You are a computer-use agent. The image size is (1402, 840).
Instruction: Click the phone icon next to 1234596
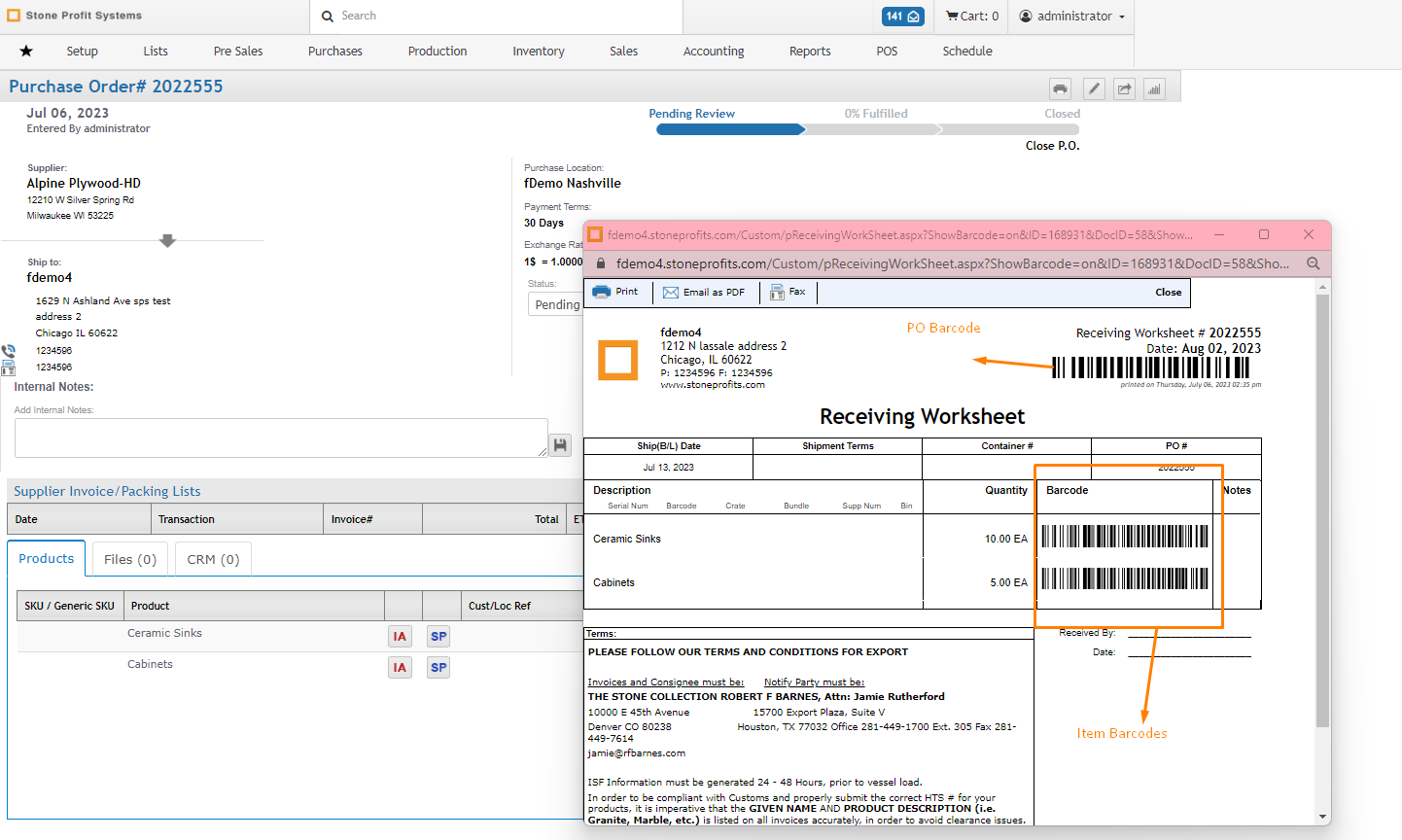pos(9,351)
